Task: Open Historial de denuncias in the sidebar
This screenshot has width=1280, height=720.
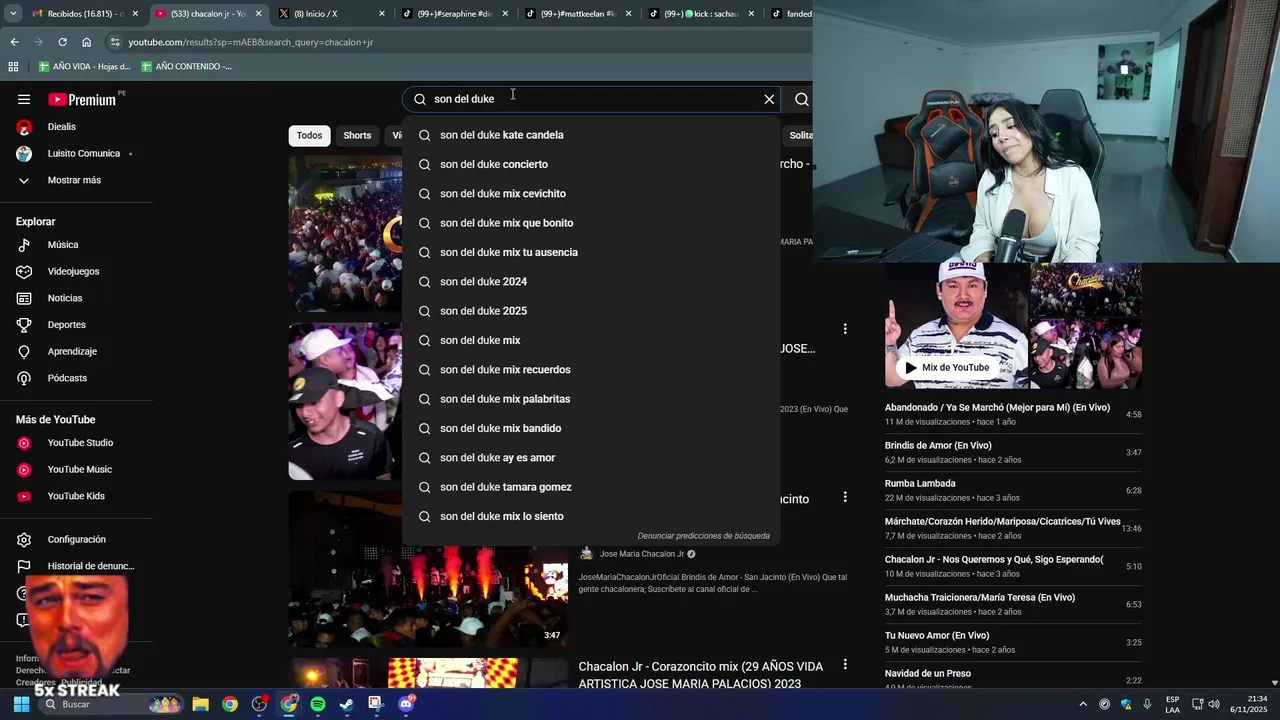Action: pos(90,566)
